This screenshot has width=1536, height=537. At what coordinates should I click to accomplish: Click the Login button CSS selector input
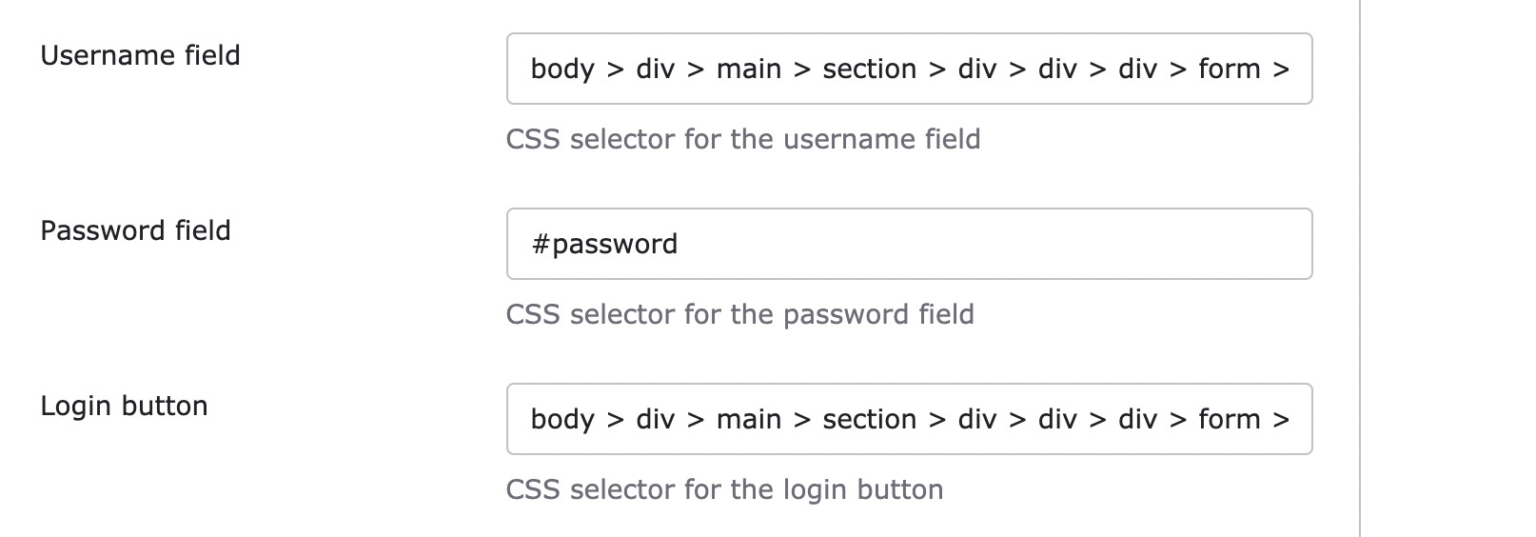[x=909, y=419]
